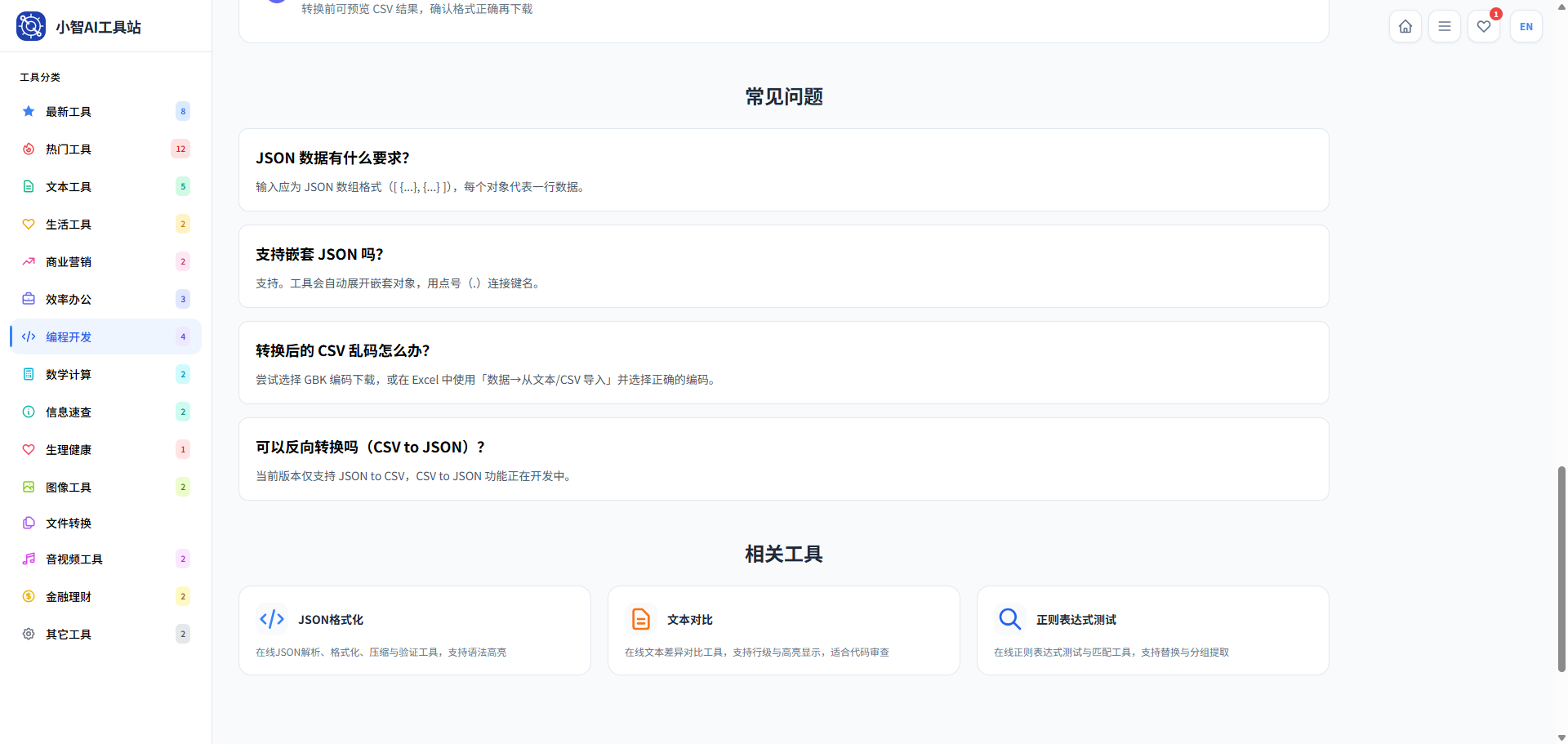This screenshot has width=1568, height=744.
Task: Click the trend icon beside 商业营销
Action: click(29, 261)
